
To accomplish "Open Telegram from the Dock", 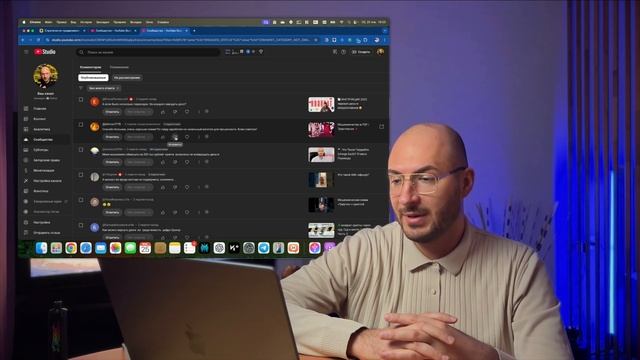I will coord(264,248).
